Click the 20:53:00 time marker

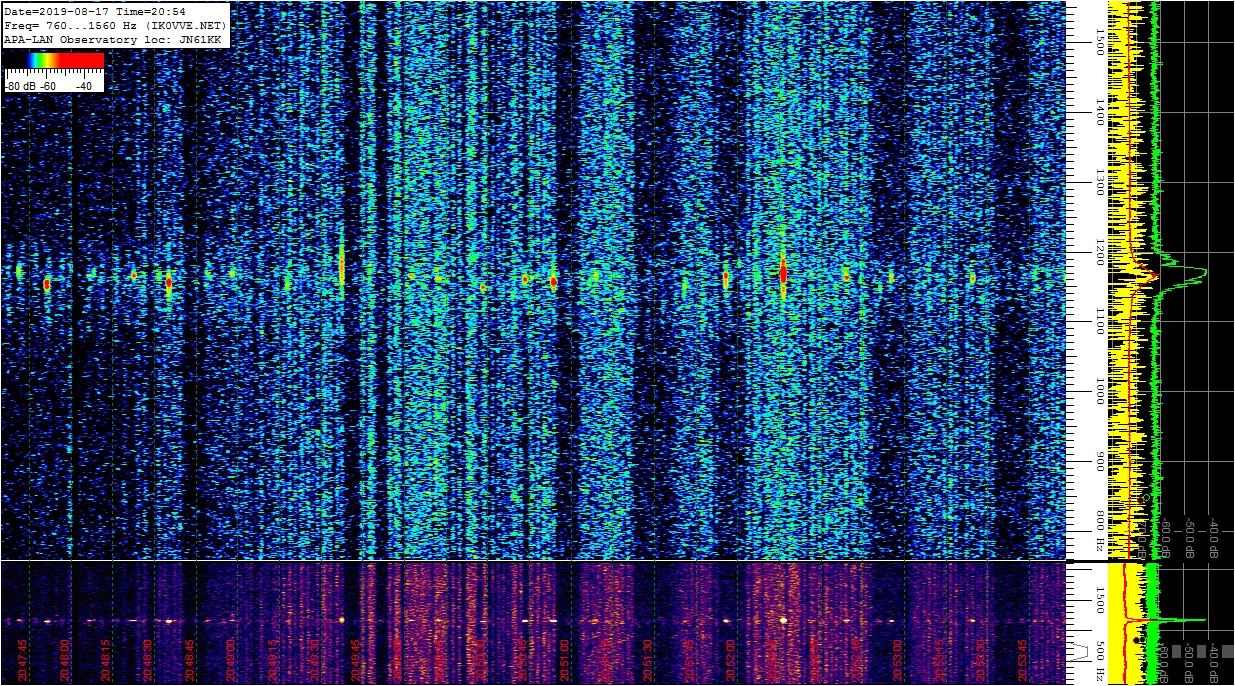(x=898, y=661)
